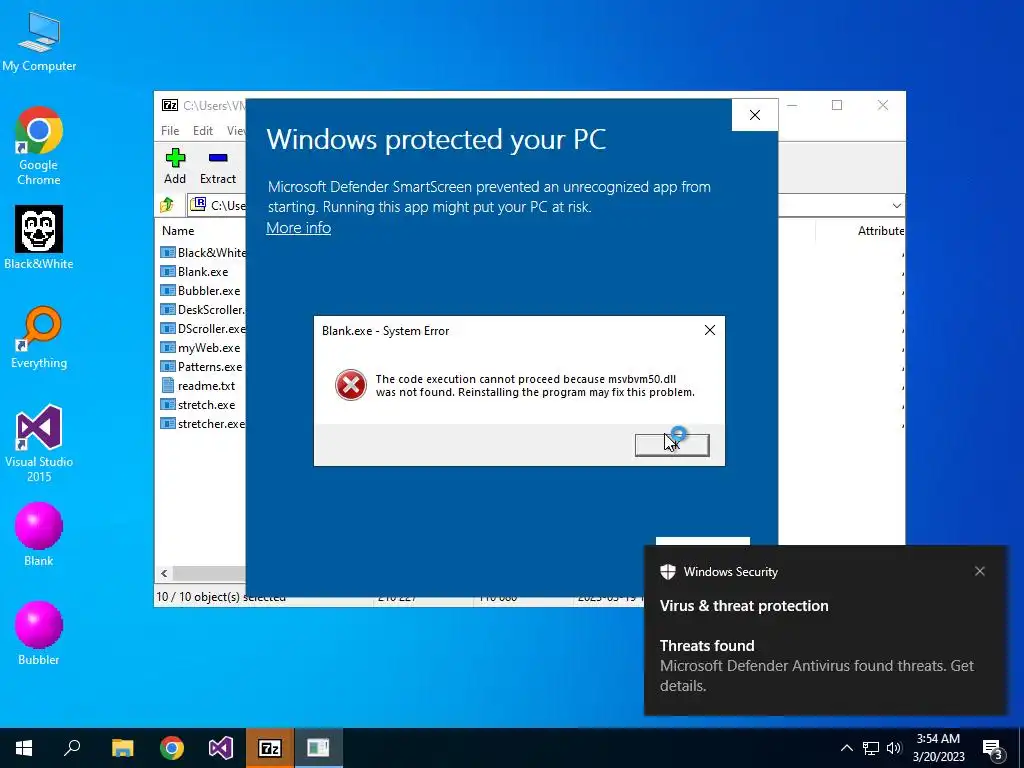Open taskbar Search

click(x=72, y=748)
